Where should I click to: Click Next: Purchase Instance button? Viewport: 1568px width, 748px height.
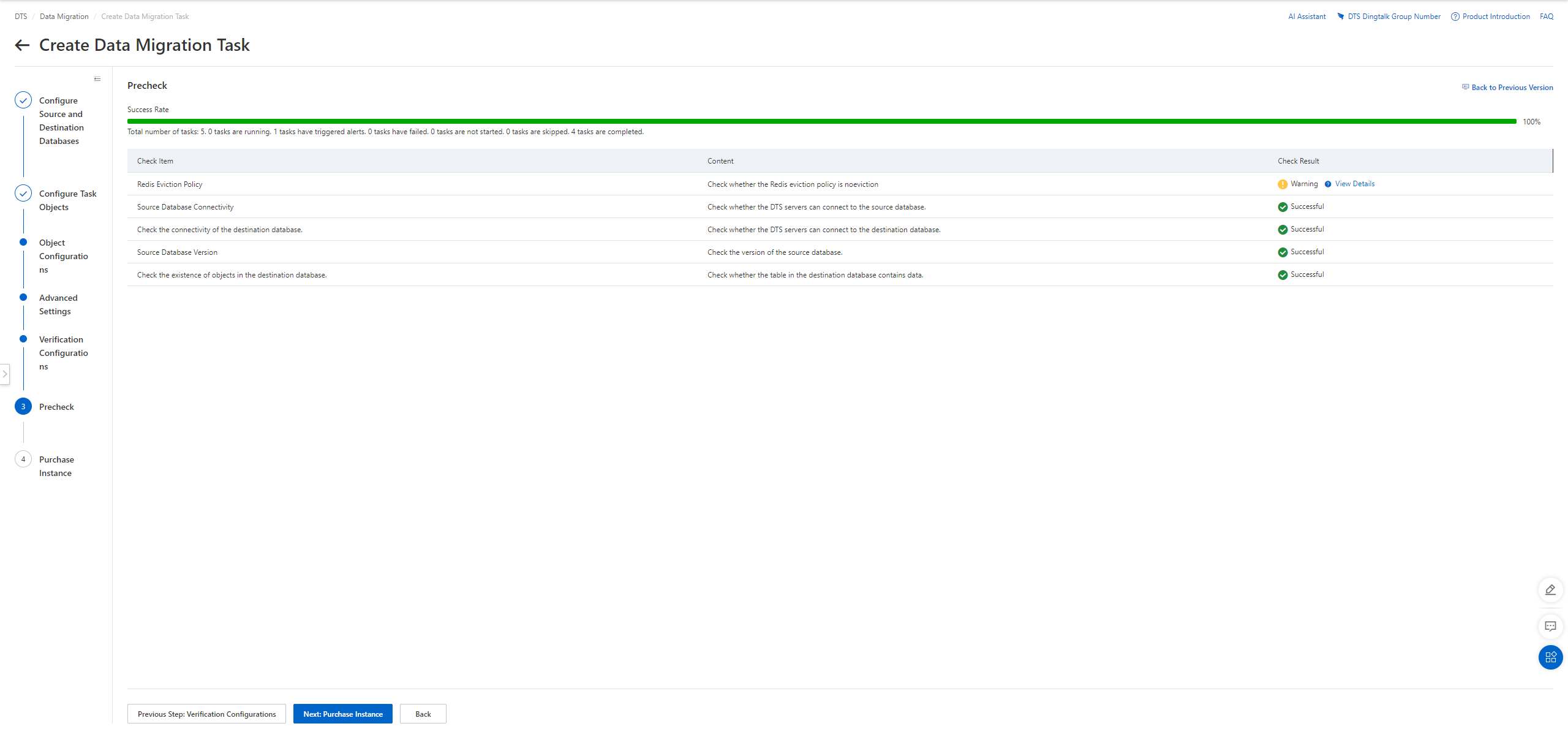[342, 714]
